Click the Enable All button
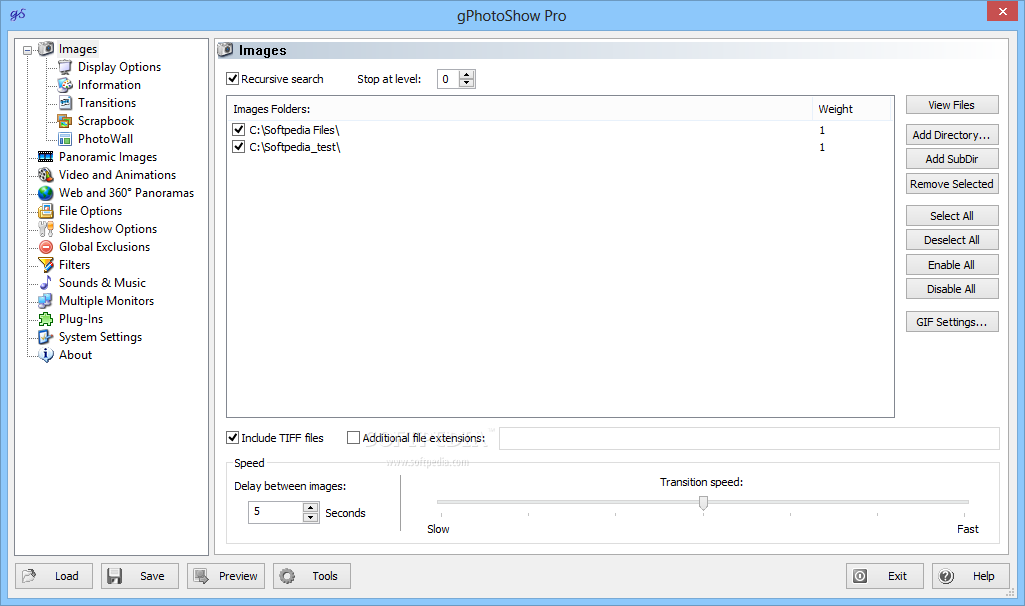The height and width of the screenshot is (606, 1025). pyautogui.click(x=952, y=265)
